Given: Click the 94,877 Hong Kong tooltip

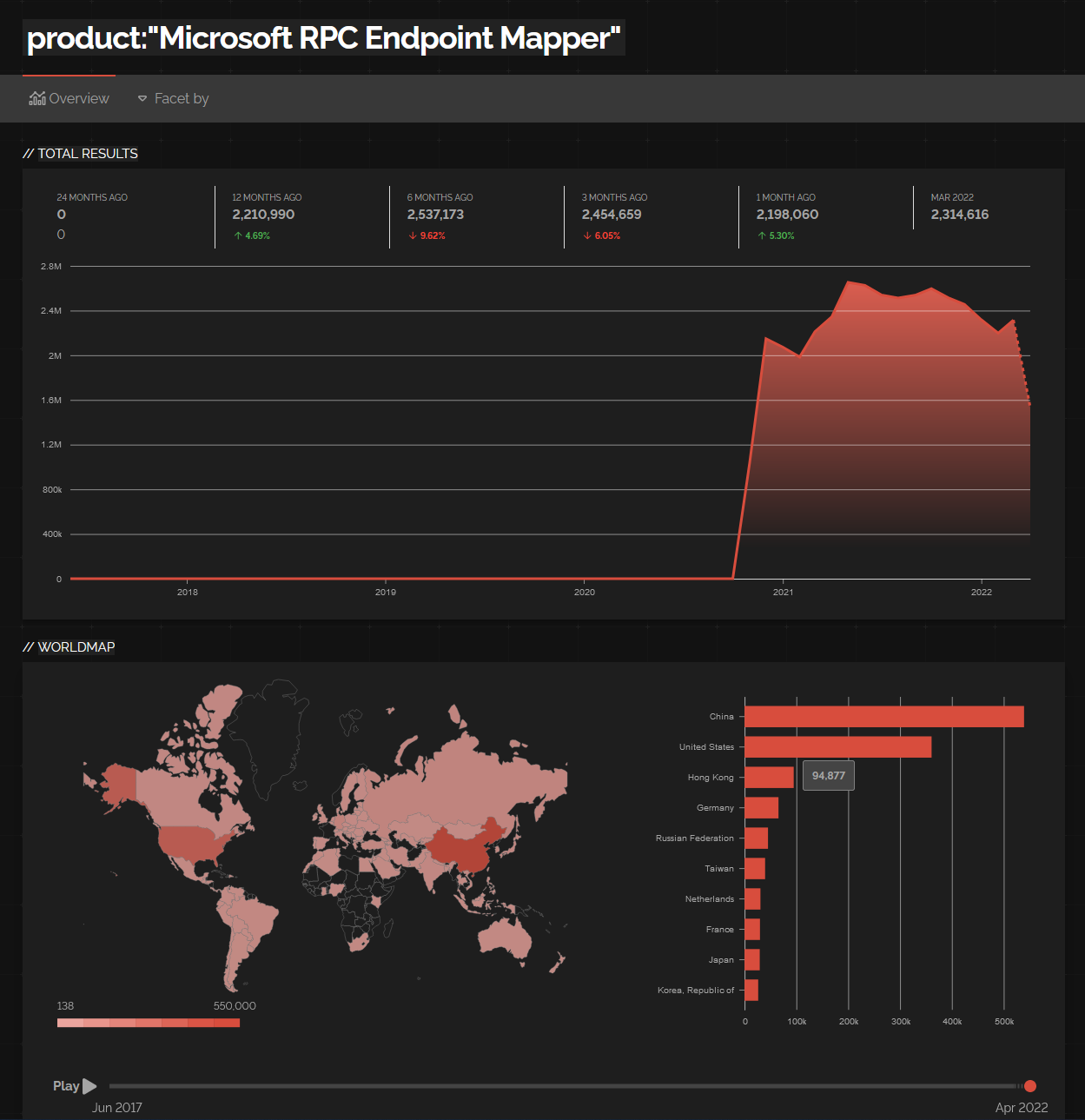Looking at the screenshot, I should [828, 775].
